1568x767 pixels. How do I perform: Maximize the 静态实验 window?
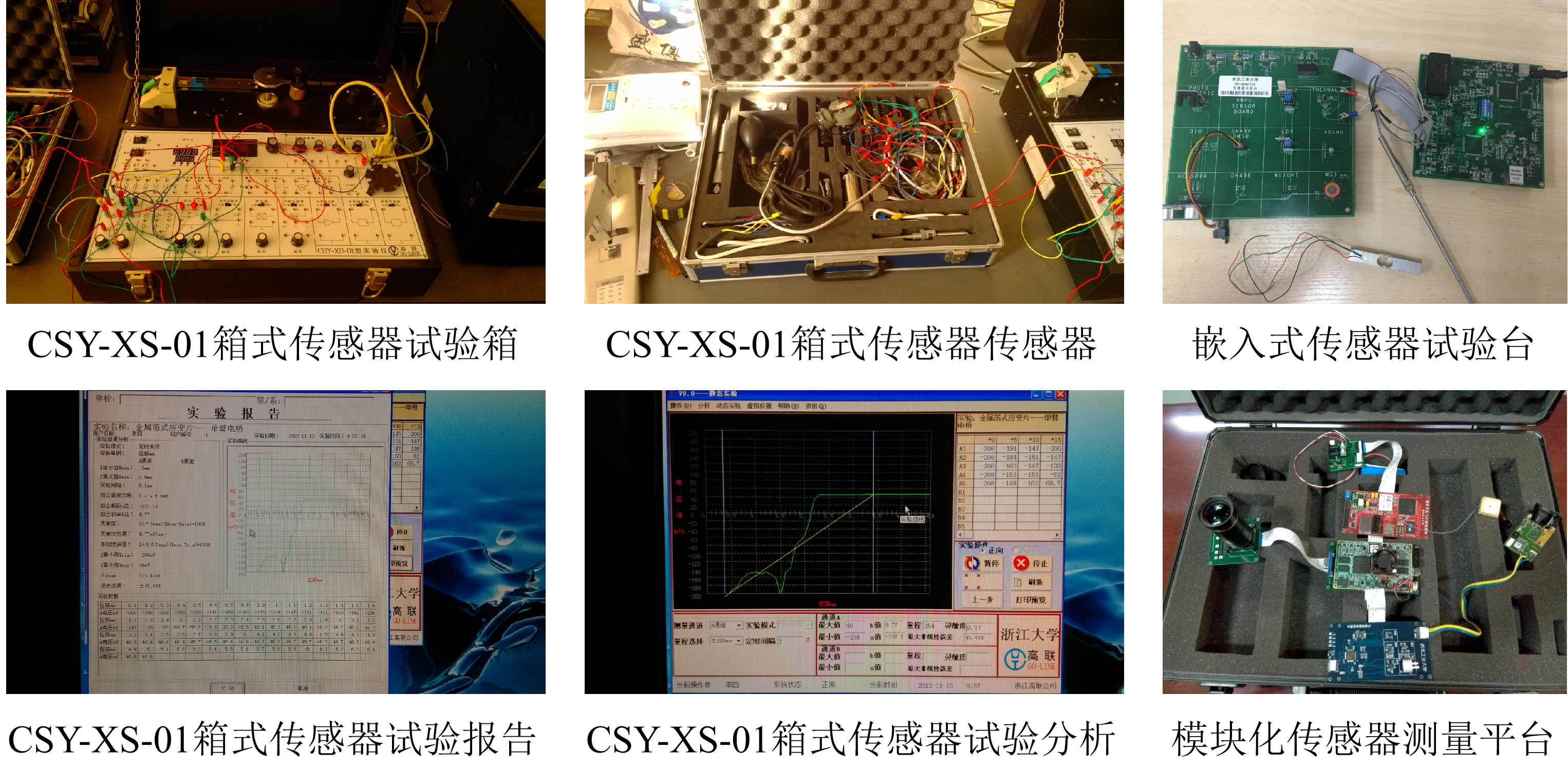click(x=1048, y=395)
